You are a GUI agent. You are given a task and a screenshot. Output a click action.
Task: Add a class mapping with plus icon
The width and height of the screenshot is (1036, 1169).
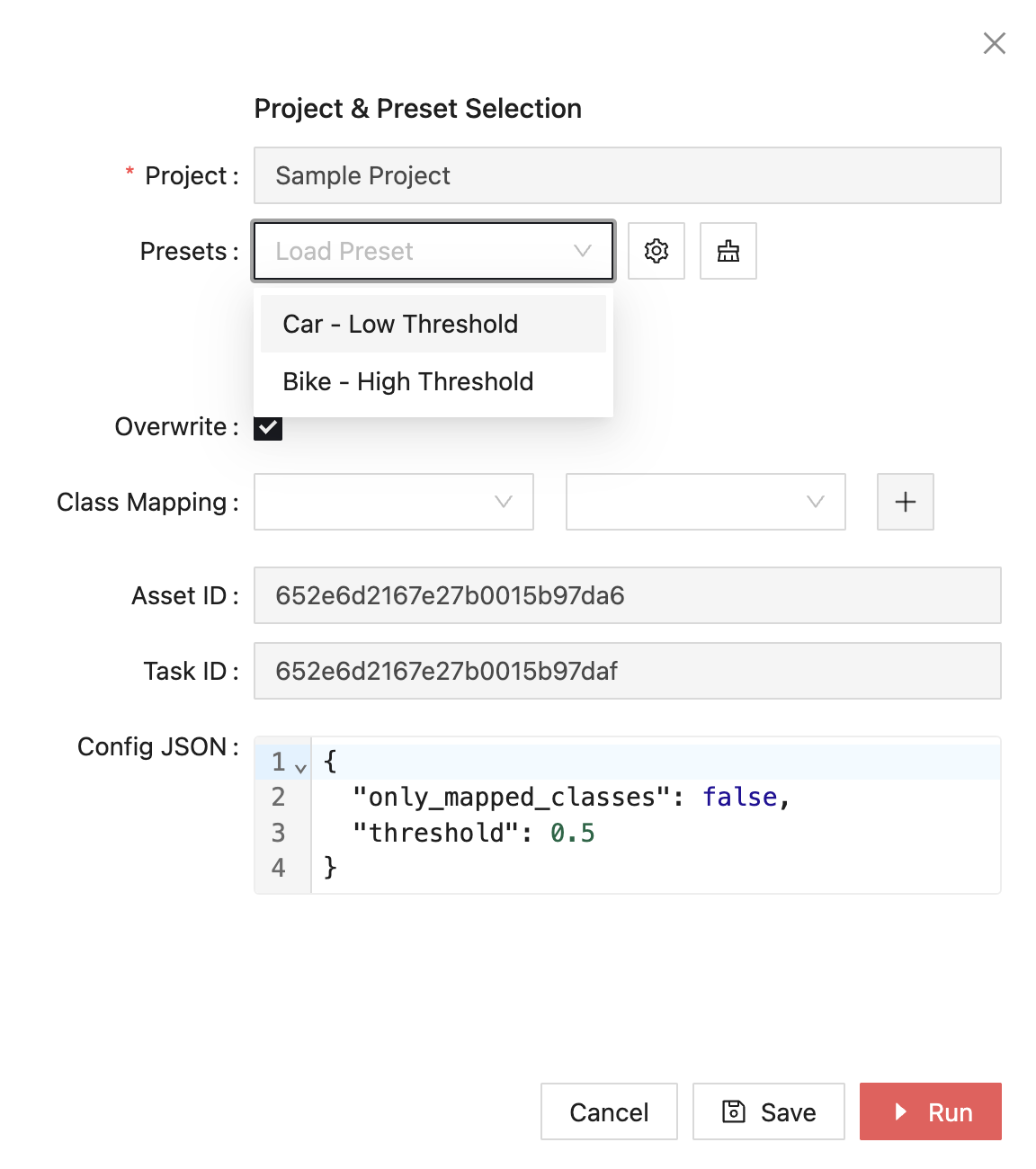[x=905, y=502]
